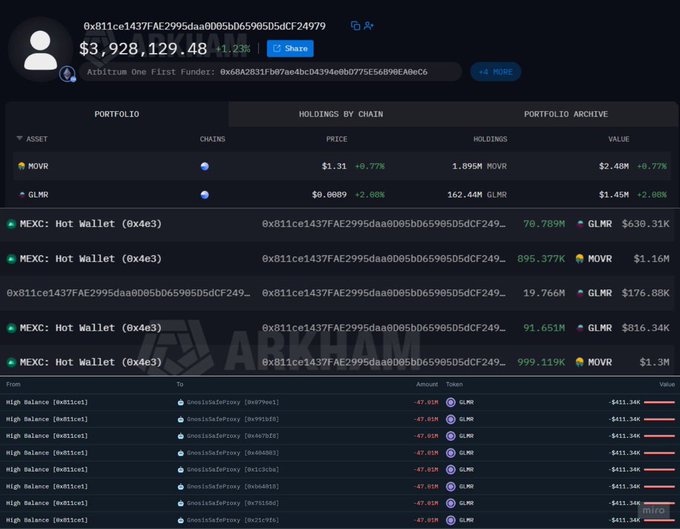This screenshot has width=680, height=529.
Task: Click the To column header
Action: (x=180, y=384)
